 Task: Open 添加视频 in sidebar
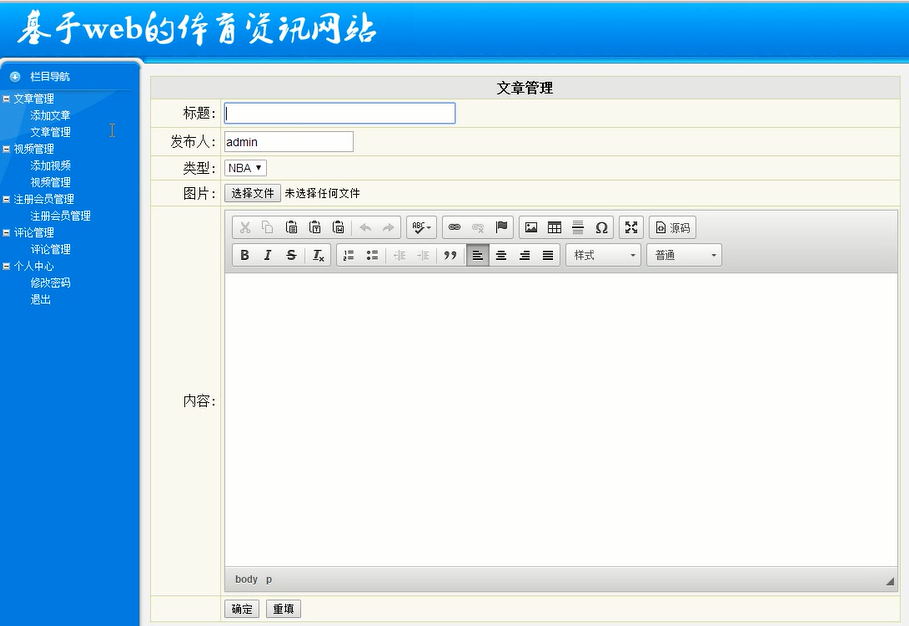50,166
